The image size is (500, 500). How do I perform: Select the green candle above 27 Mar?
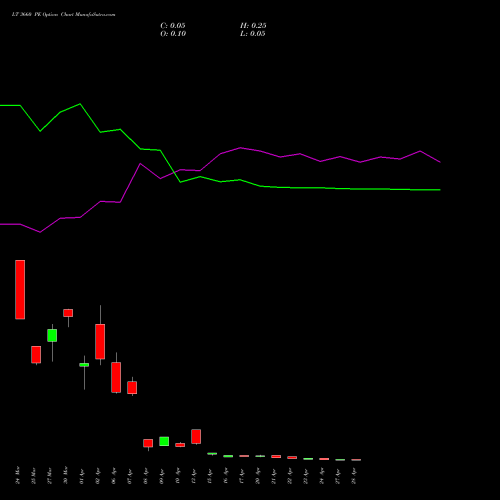point(52,335)
